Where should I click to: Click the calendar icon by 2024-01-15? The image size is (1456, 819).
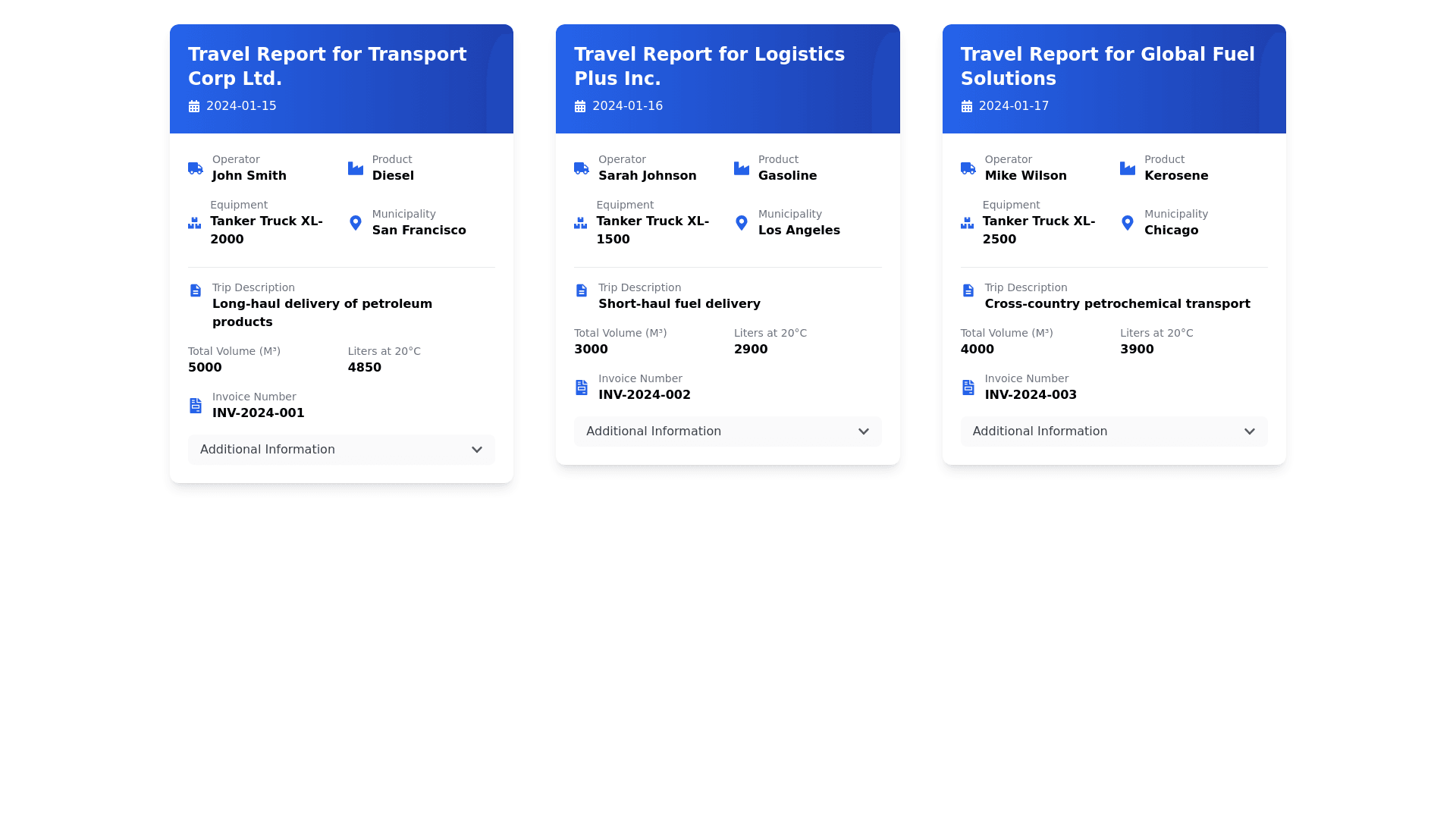(x=194, y=106)
